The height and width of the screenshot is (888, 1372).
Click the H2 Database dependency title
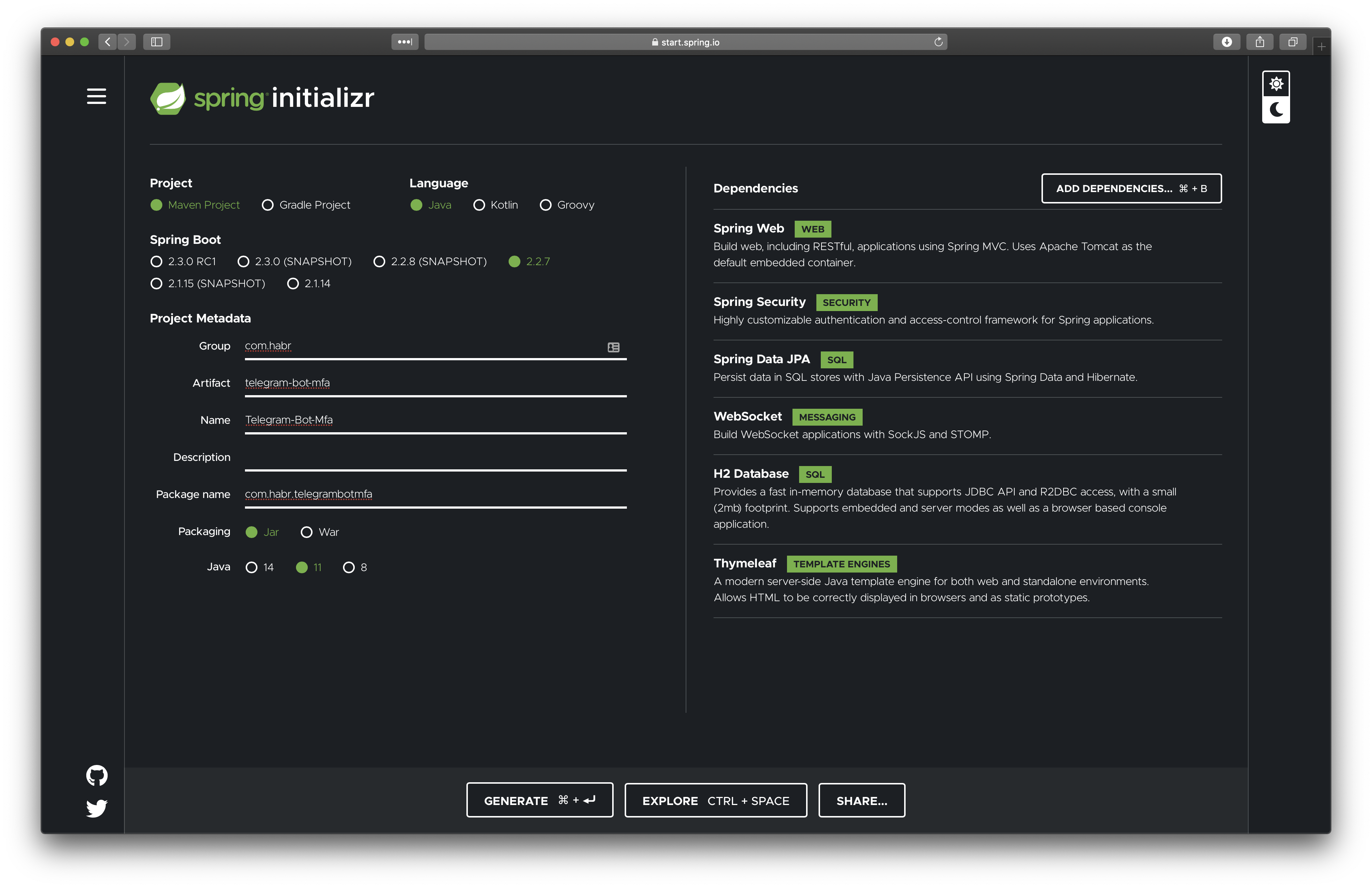[751, 474]
